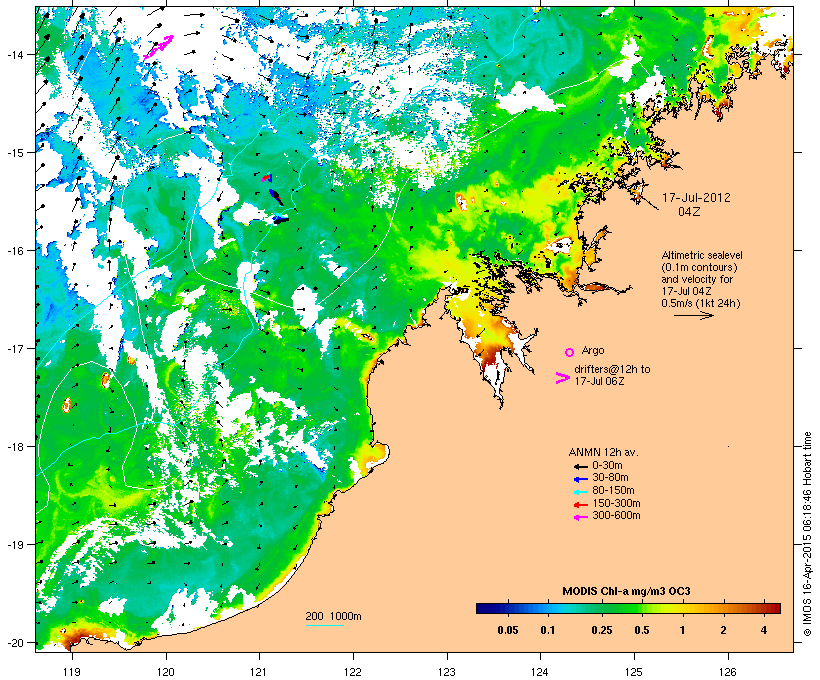This screenshot has height=680, width=820.
Task: Click the magenta drifter track near -14 latitude
Action: pyautogui.click(x=158, y=47)
